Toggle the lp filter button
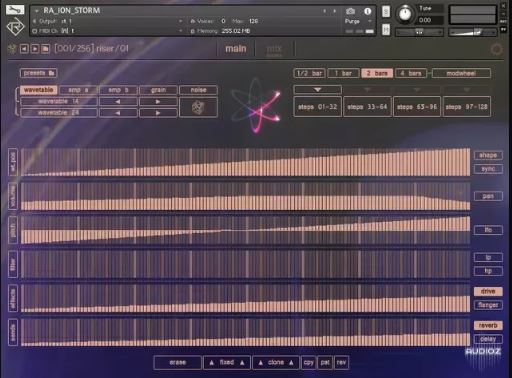Image resolution: width=512 pixels, height=378 pixels. (488, 257)
